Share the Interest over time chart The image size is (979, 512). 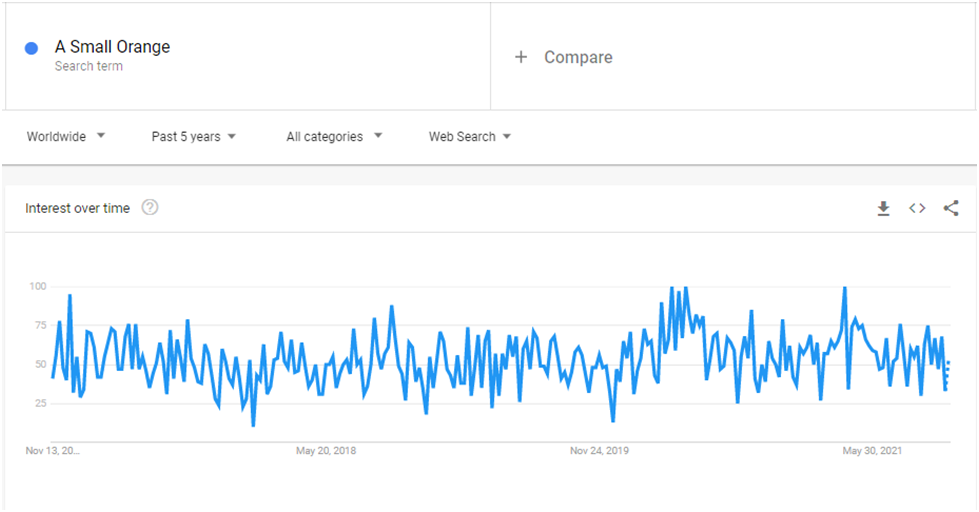(951, 209)
